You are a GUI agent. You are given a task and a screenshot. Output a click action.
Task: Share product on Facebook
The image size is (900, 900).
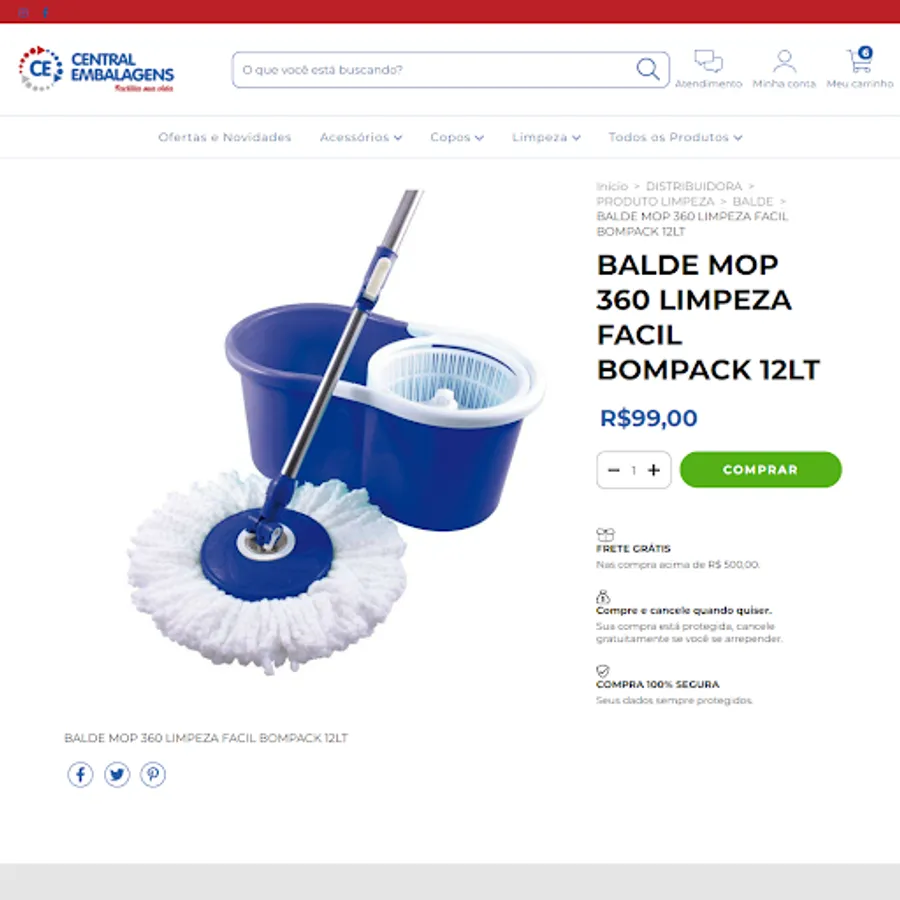coord(80,775)
